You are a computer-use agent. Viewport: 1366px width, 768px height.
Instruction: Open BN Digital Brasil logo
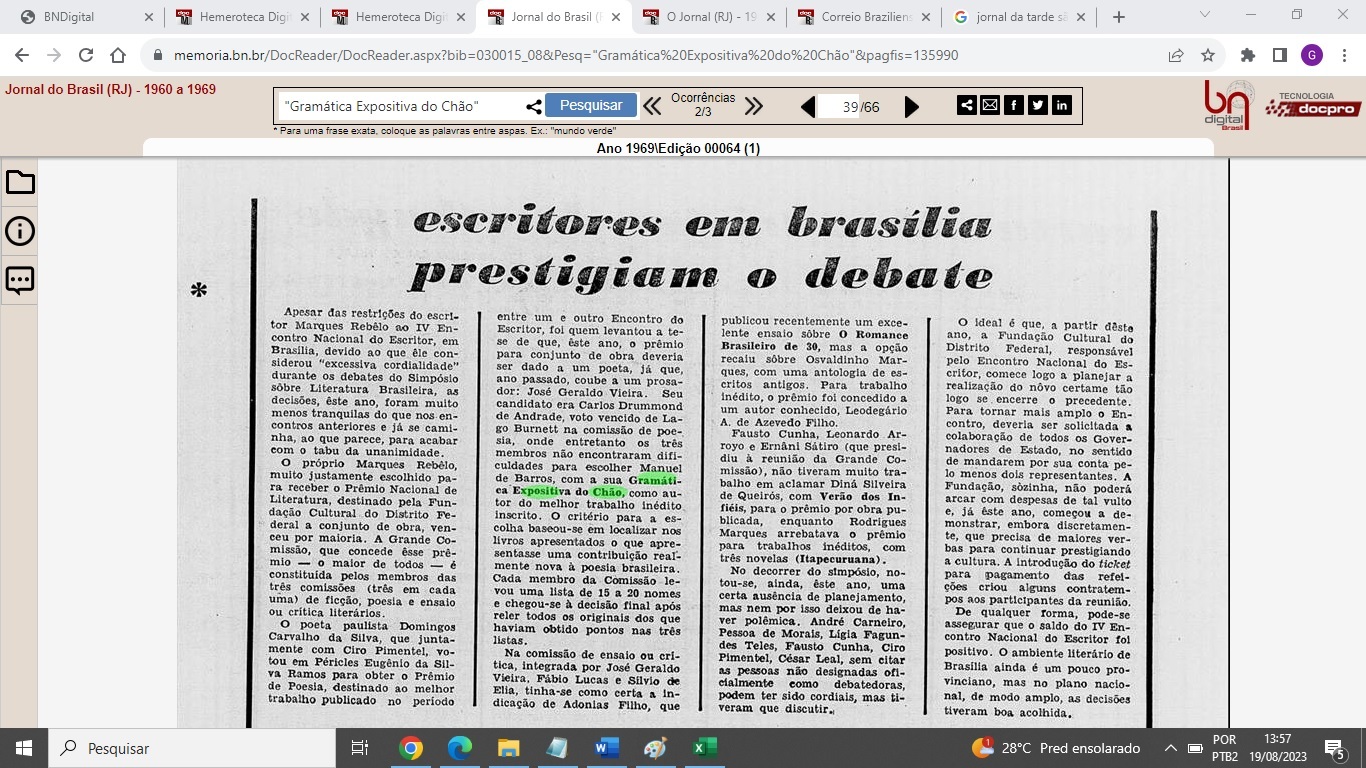tap(1229, 105)
